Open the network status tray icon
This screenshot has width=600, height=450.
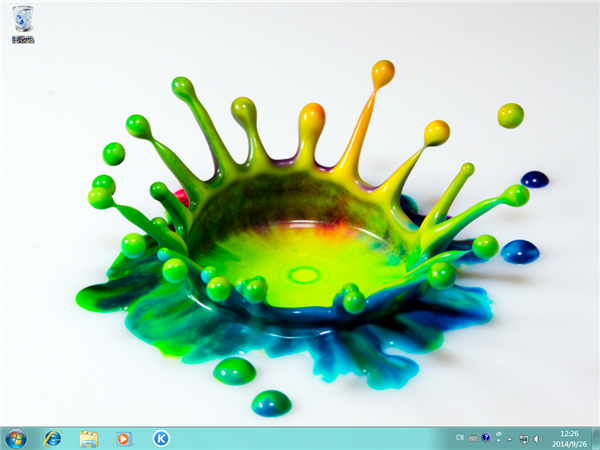[x=523, y=438]
